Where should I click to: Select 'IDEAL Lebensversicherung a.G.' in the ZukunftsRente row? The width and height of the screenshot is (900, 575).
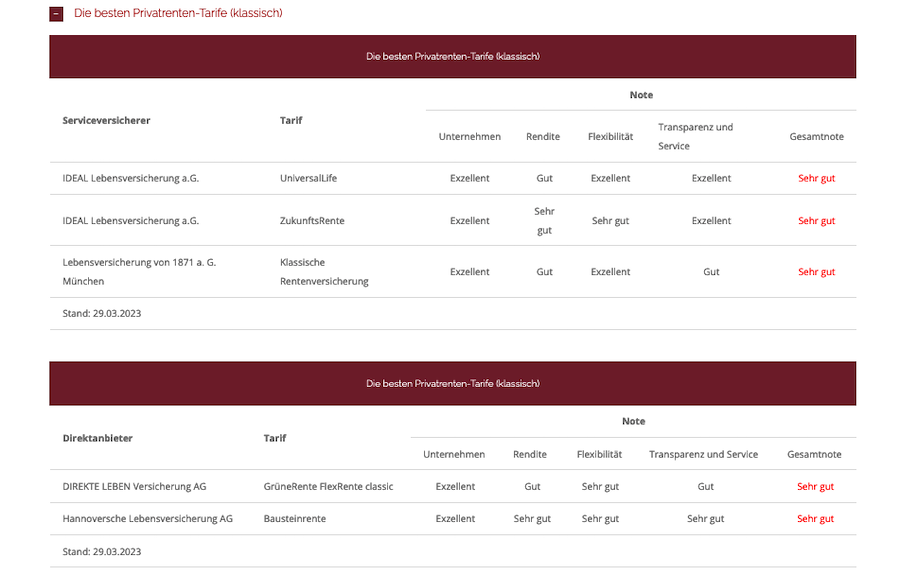click(x=131, y=221)
